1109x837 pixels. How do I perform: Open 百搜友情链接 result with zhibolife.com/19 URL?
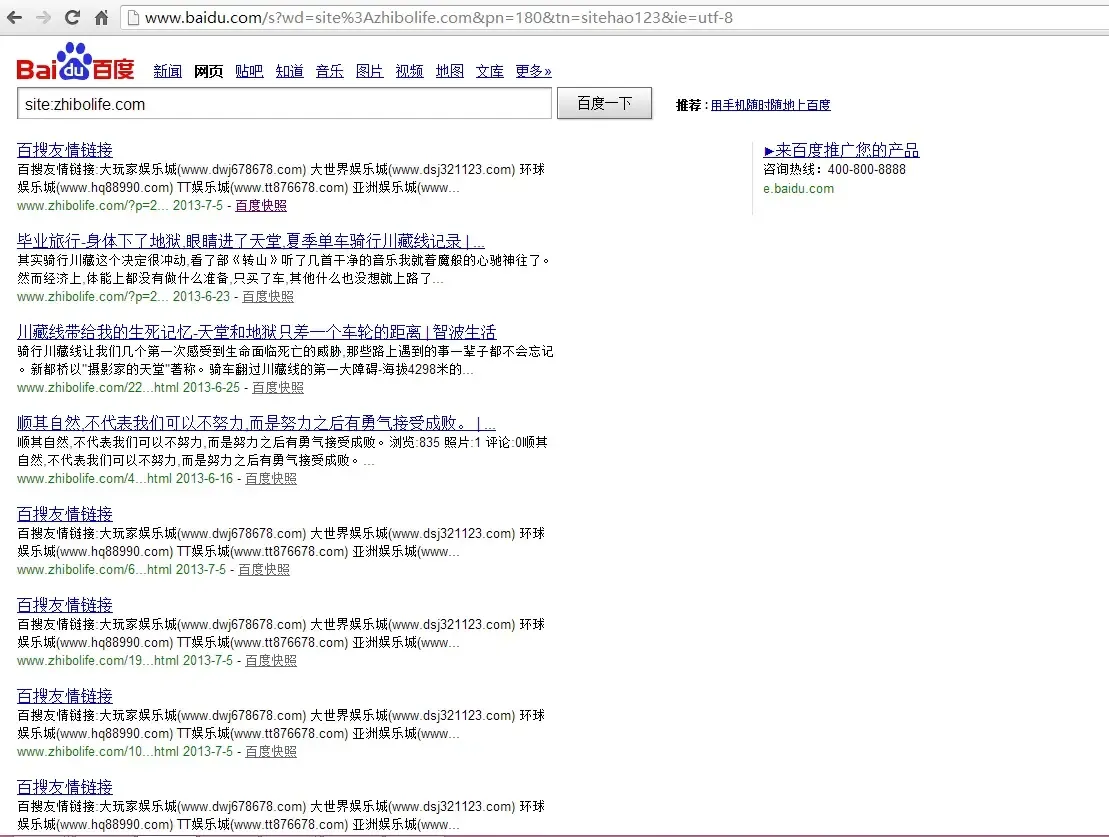[65, 605]
